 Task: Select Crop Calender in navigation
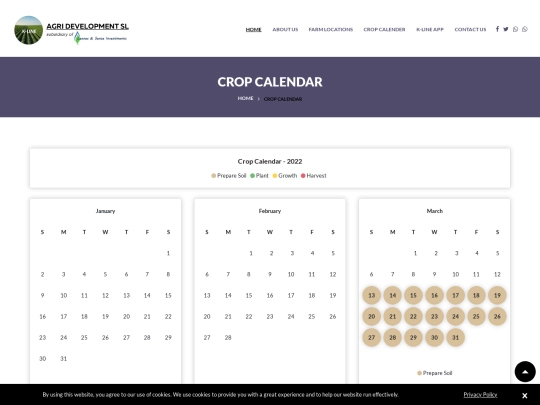pyautogui.click(x=384, y=30)
